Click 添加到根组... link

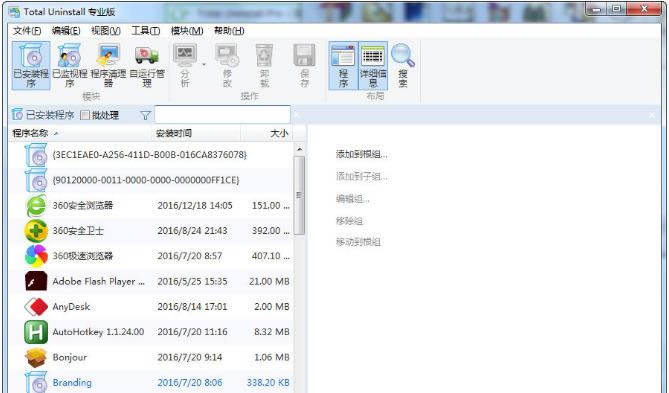(361, 154)
